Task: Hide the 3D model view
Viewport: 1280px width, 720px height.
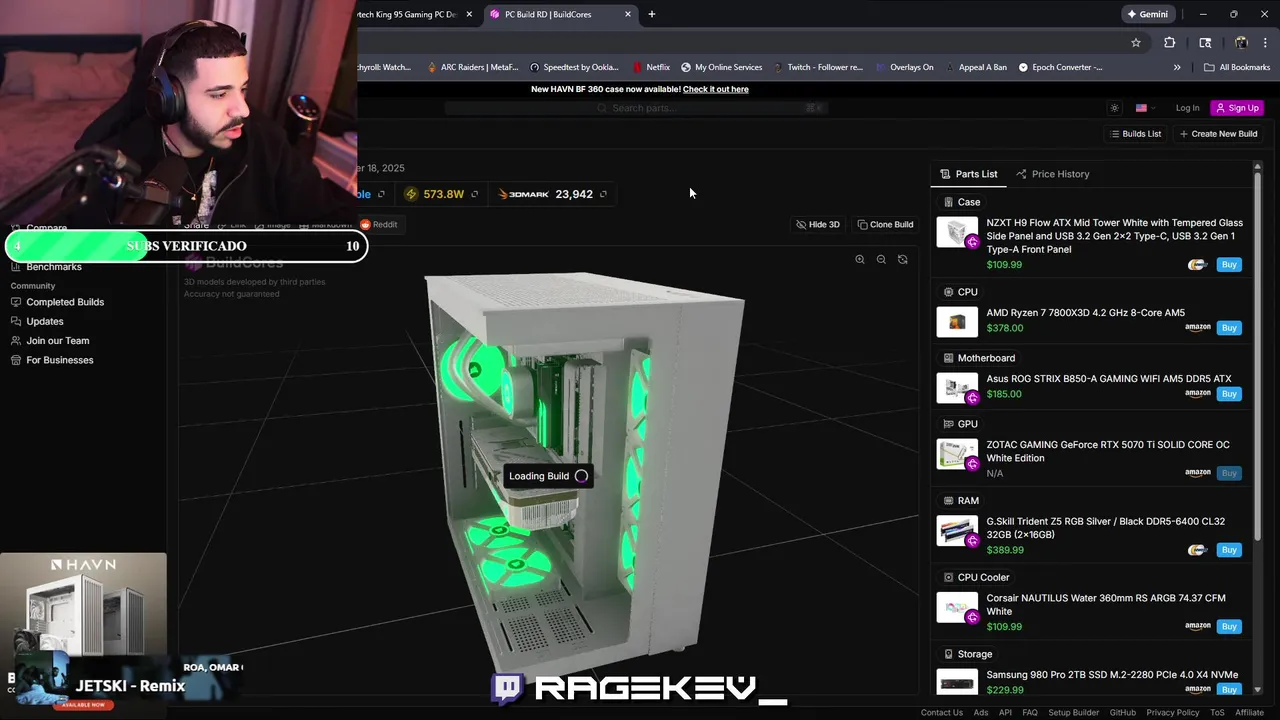Action: (818, 225)
